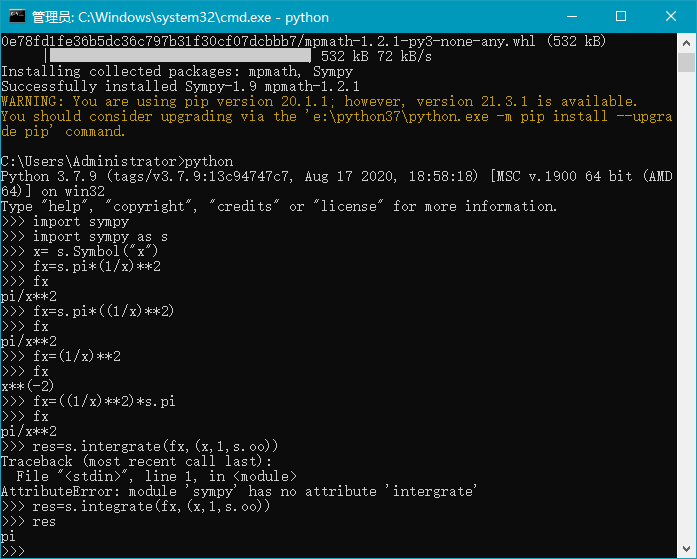Click the scrollbar down arrow
697x559 pixels.
pyautogui.click(x=686, y=549)
